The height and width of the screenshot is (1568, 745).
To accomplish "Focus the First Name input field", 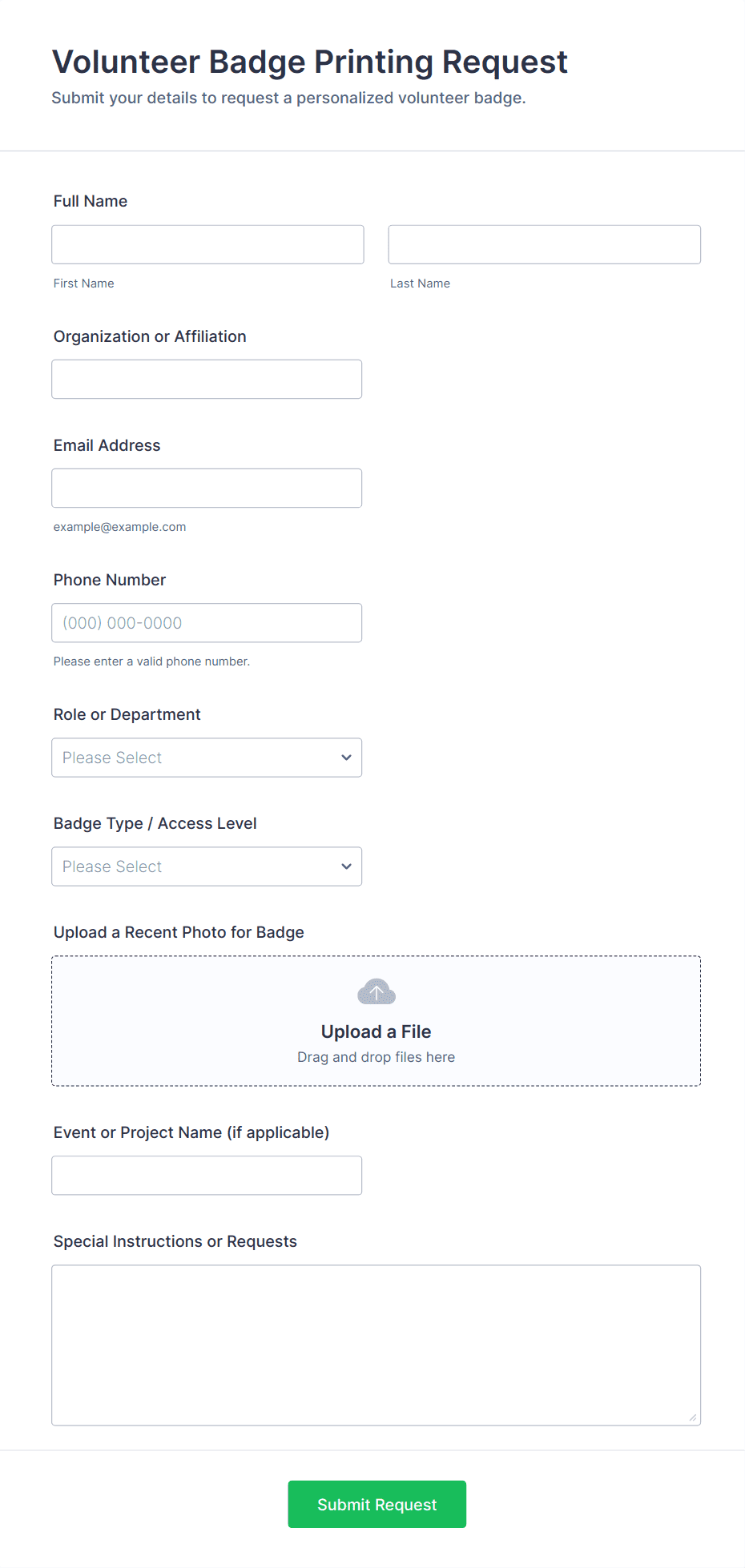I will tap(207, 244).
